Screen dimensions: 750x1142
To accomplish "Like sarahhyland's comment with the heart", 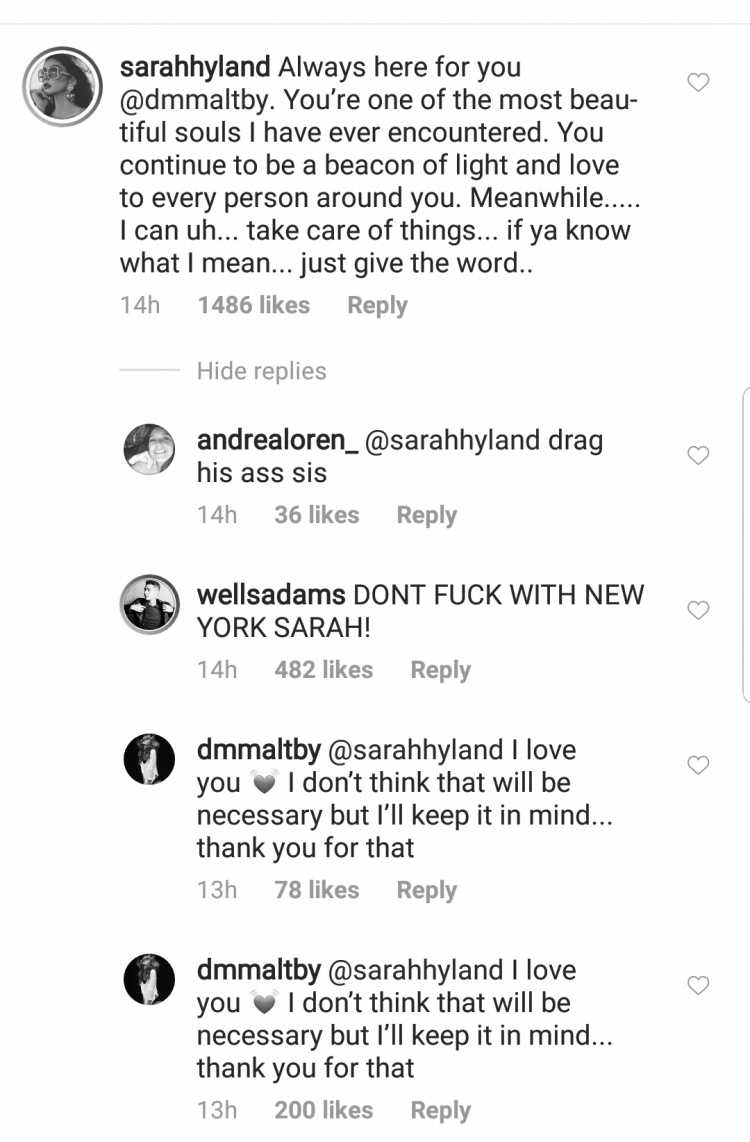I will (x=698, y=82).
